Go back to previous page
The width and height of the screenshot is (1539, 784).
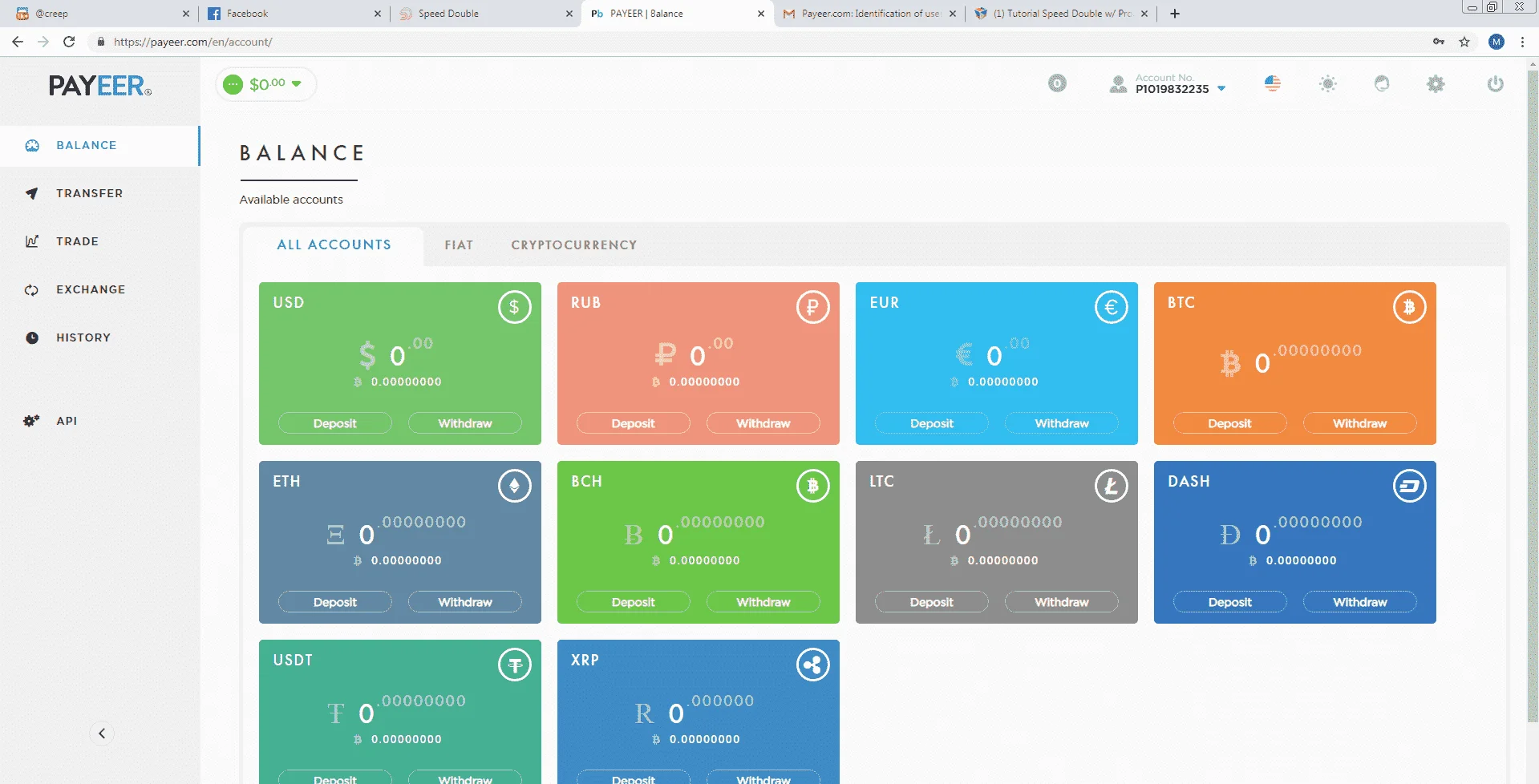[x=18, y=42]
